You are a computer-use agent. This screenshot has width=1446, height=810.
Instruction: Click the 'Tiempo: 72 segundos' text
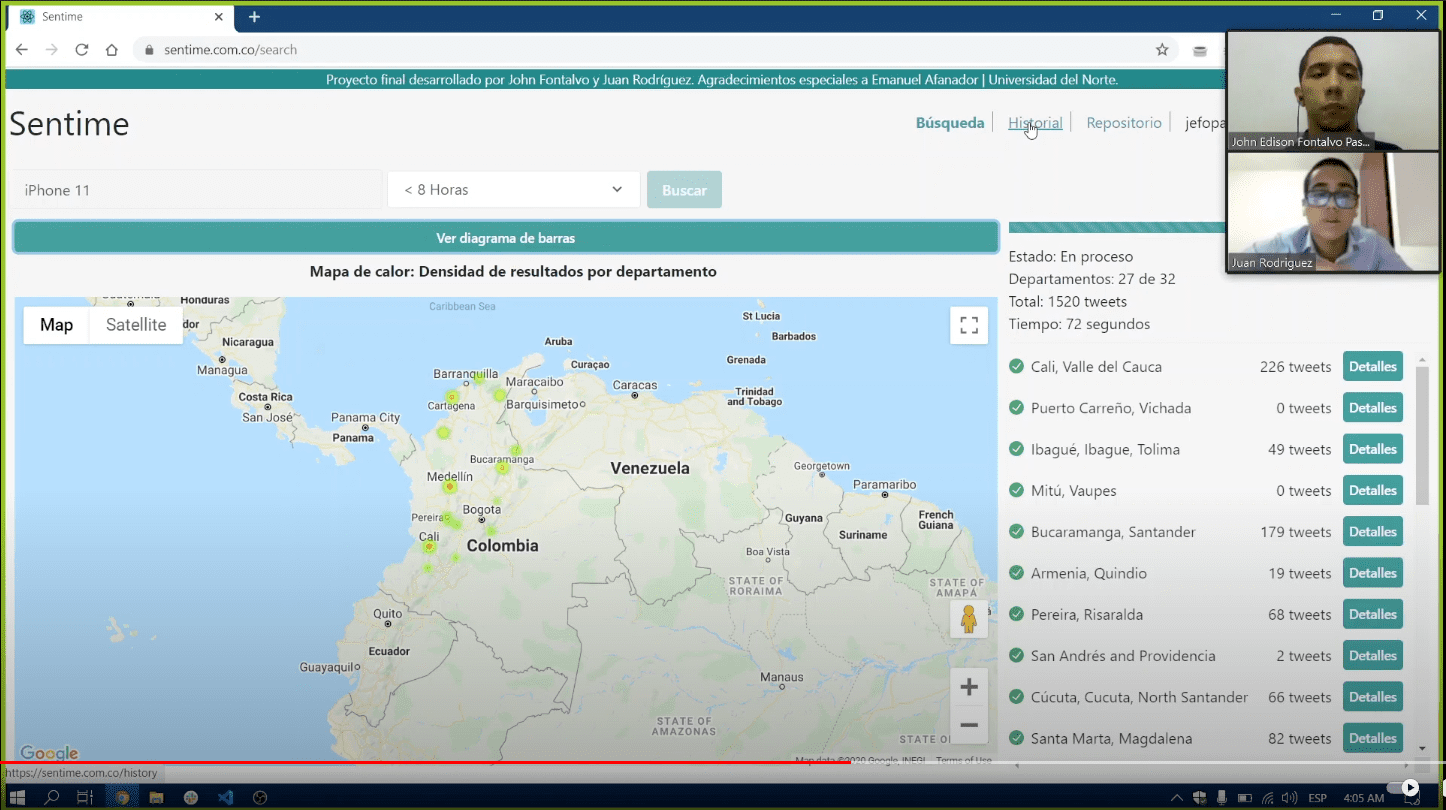click(1079, 324)
